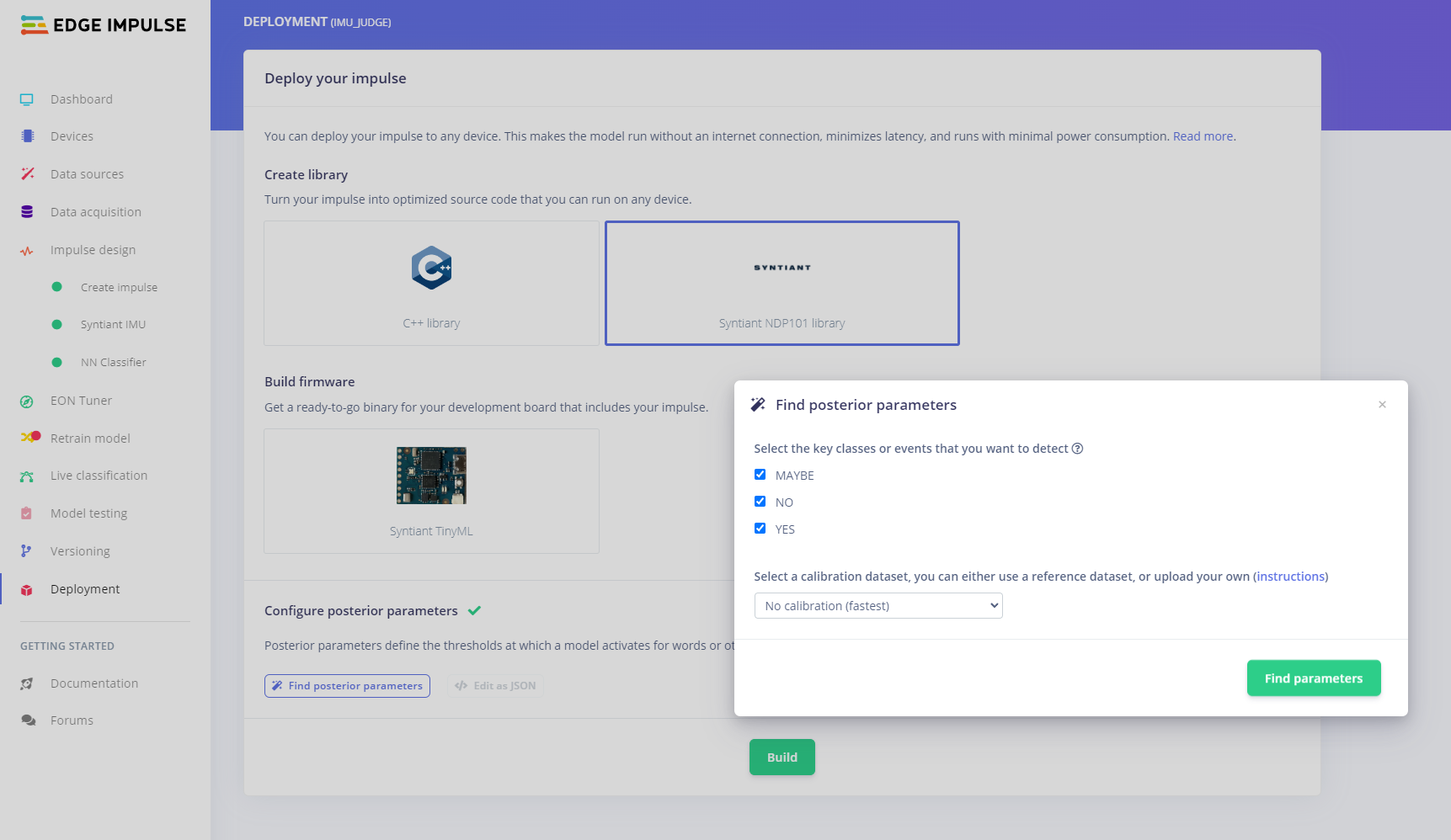Screen dimensions: 1451x840
Task: Uncheck the YES class checkbox
Action: pos(760,529)
